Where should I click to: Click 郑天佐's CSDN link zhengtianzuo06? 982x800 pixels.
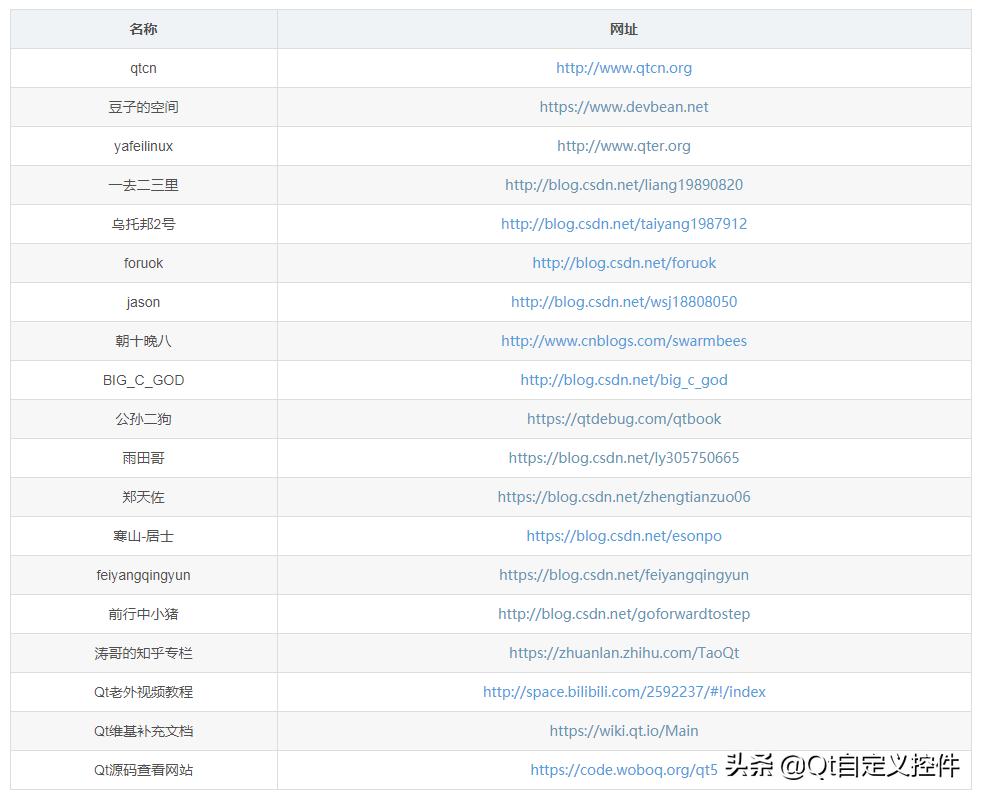(x=624, y=496)
